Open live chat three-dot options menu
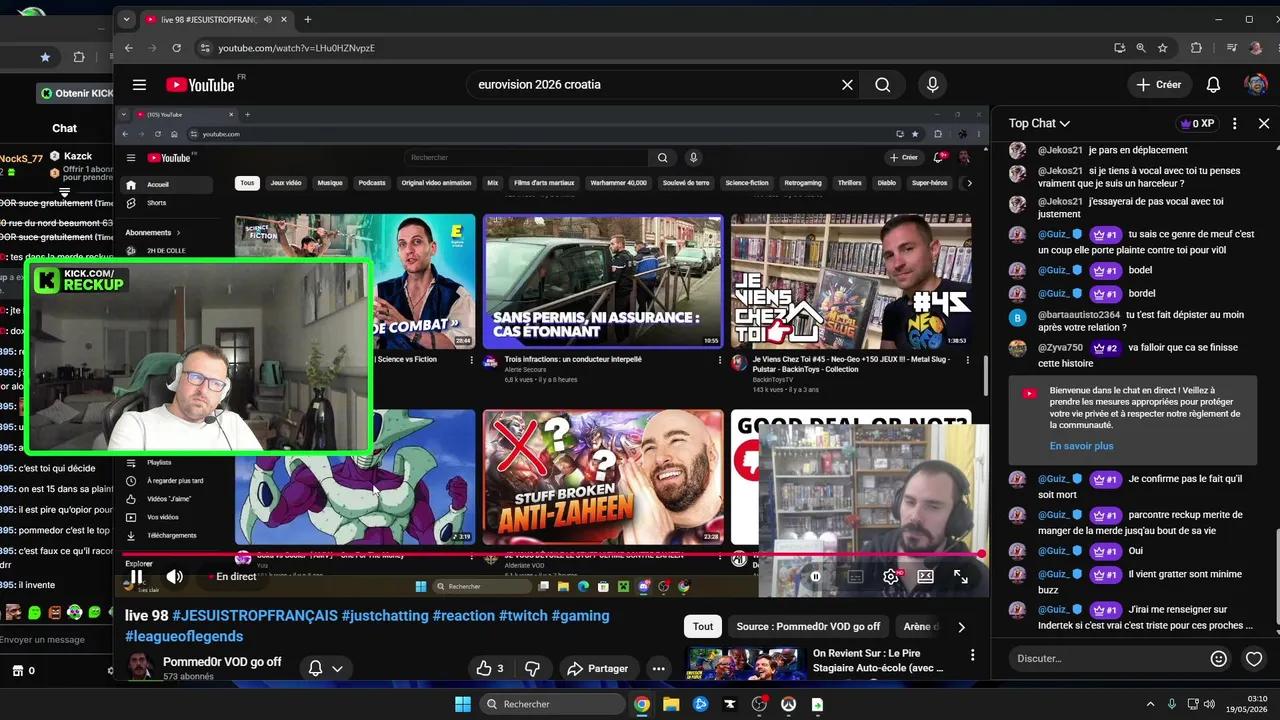This screenshot has height=720, width=1280. pos(1235,124)
